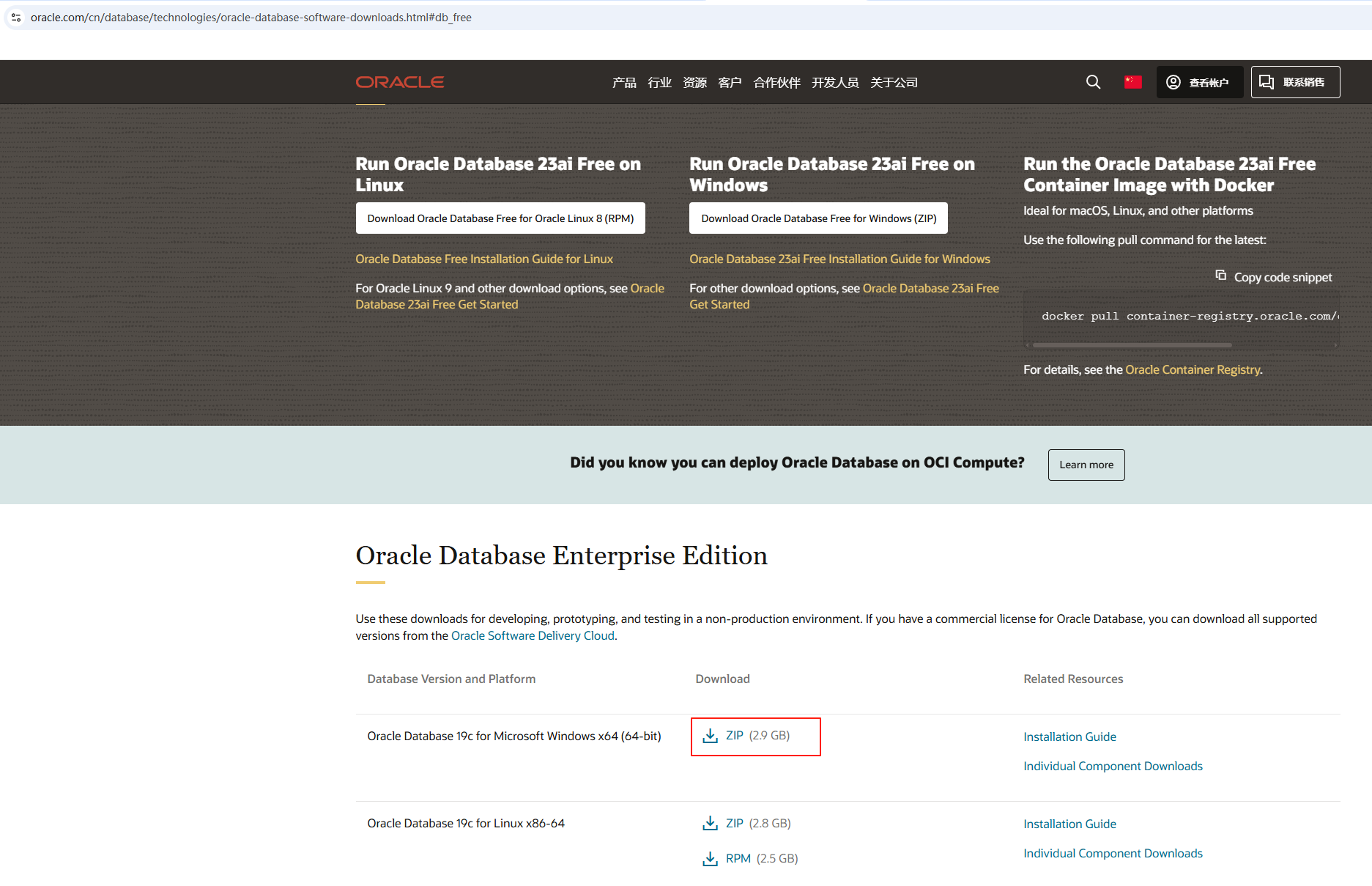
Task: Click the browser address bar URL
Action: (251, 17)
